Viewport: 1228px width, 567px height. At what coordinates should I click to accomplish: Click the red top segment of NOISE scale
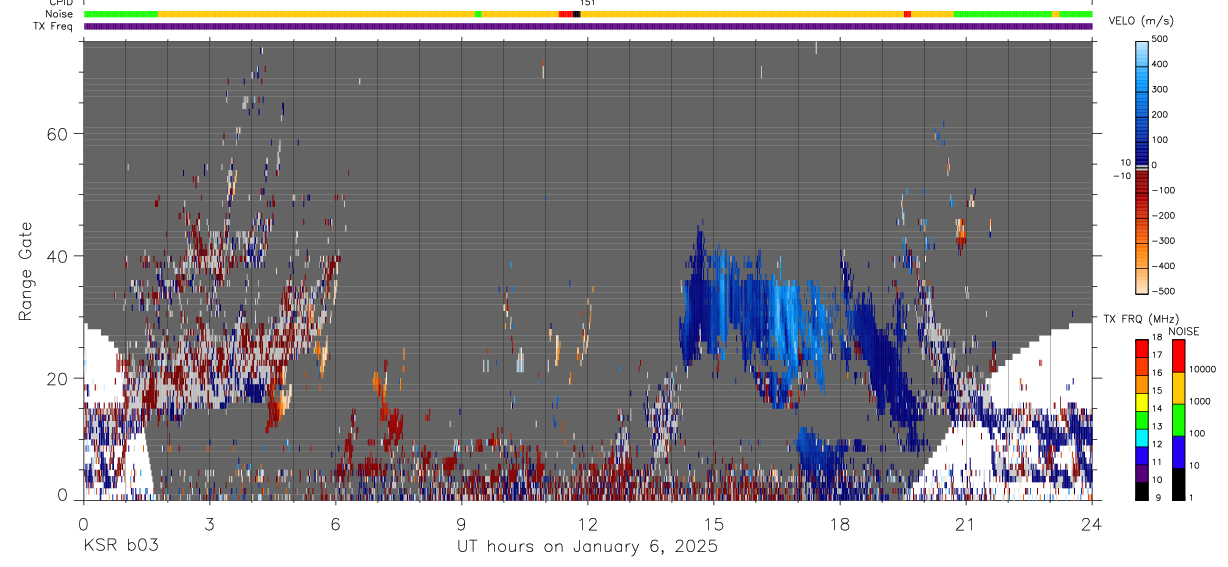[x=1178, y=355]
